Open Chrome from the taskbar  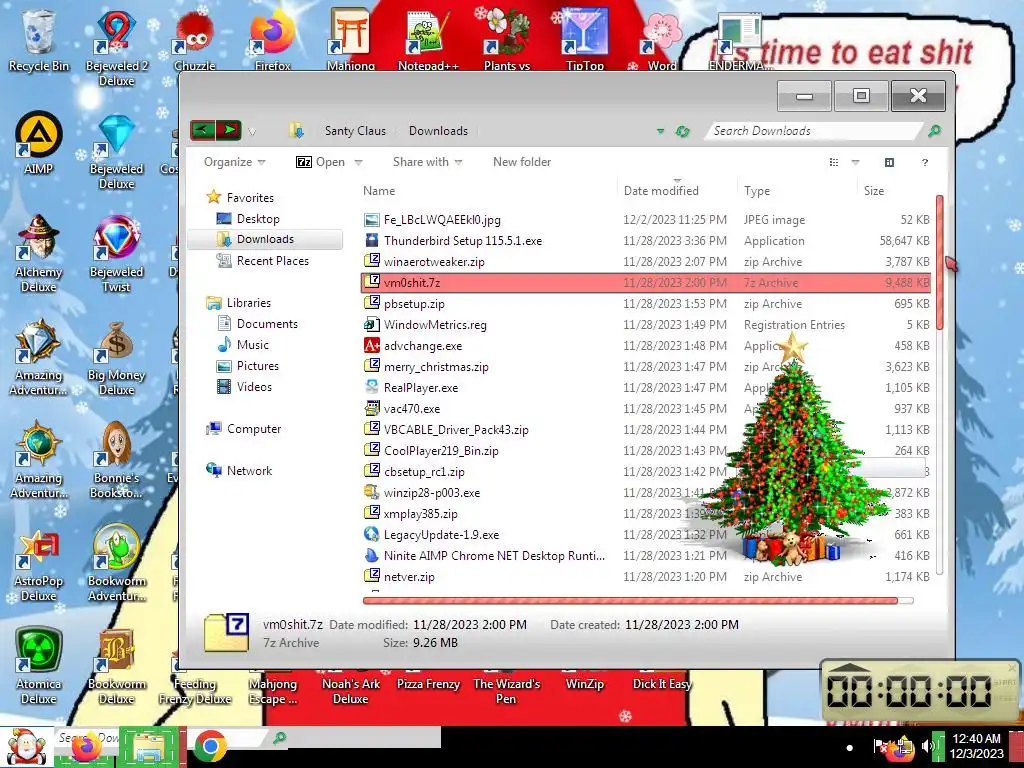pyautogui.click(x=210, y=747)
